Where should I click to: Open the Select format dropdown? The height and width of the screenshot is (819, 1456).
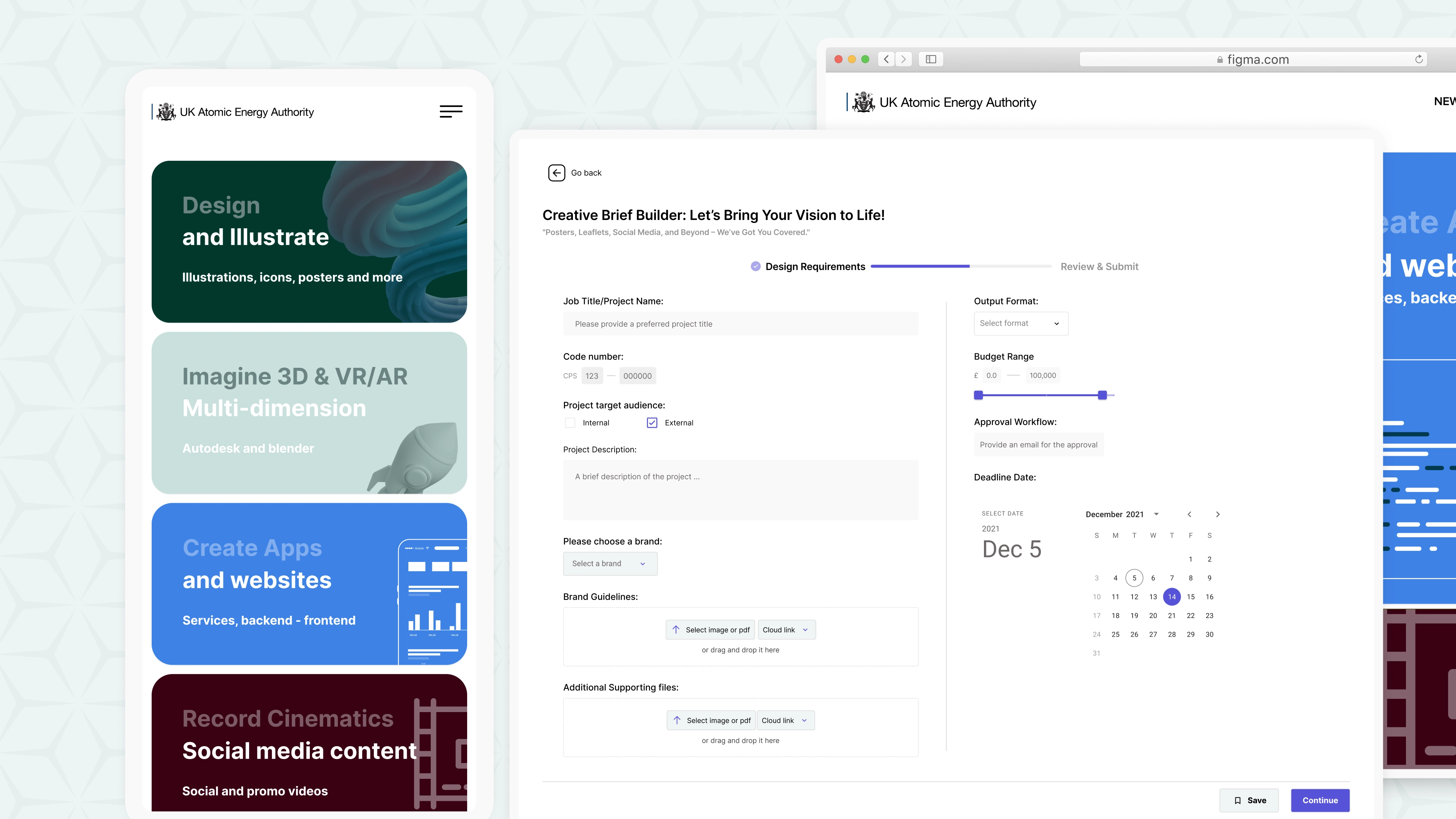(x=1020, y=323)
